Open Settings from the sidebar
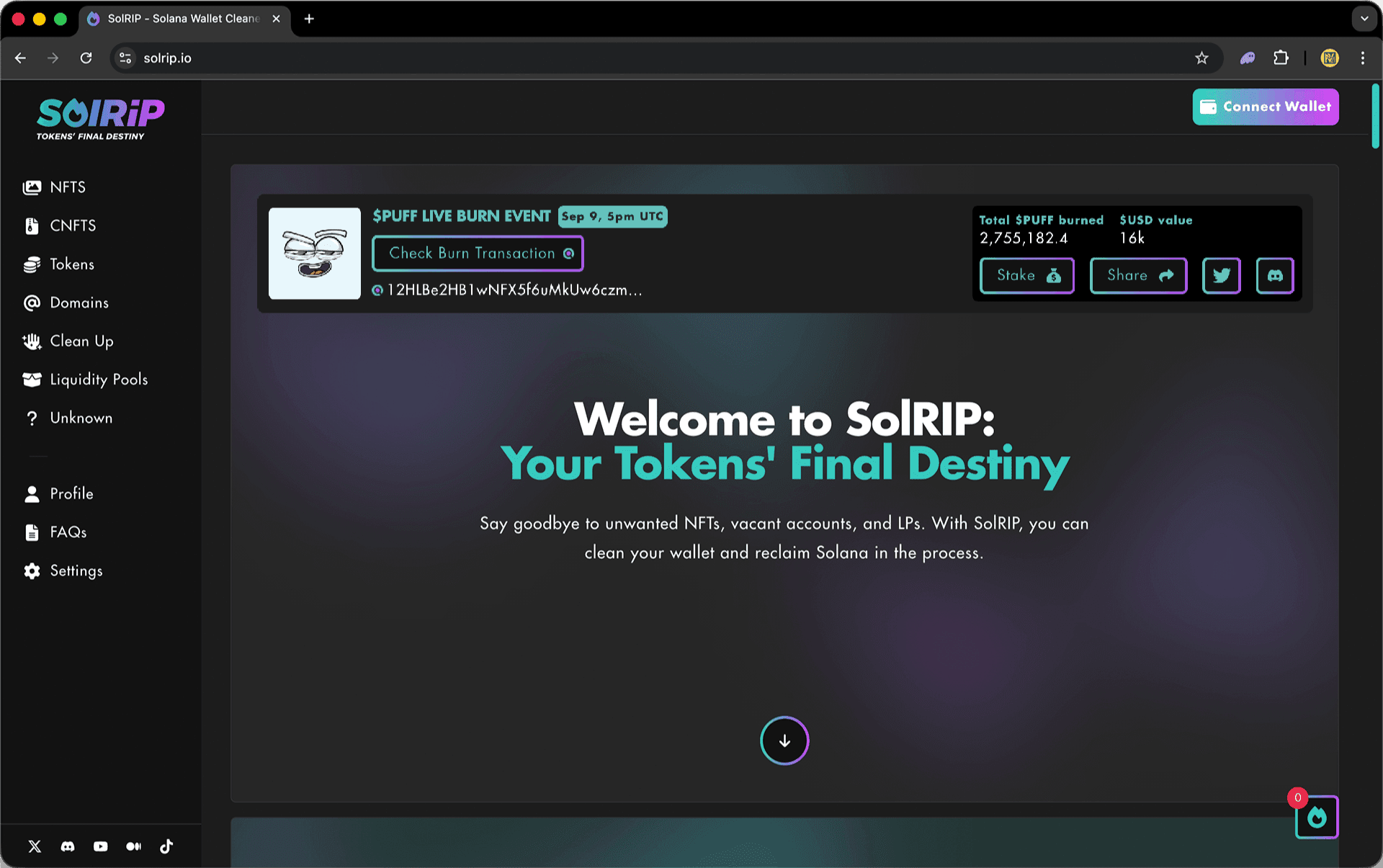 76,571
